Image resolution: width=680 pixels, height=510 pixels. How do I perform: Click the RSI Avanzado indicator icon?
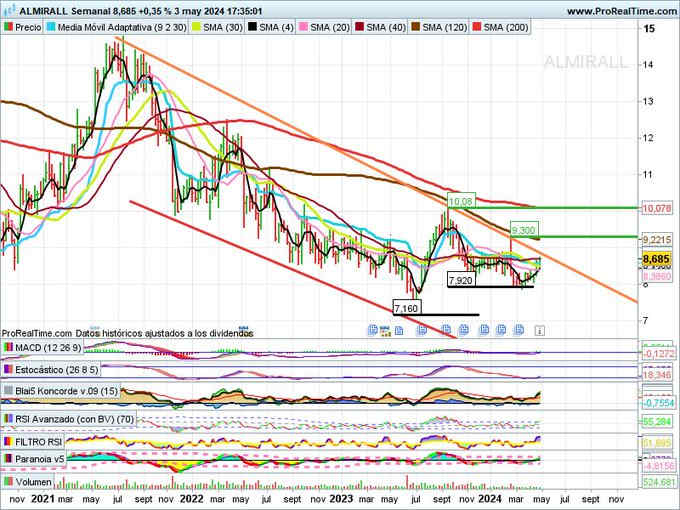coord(8,419)
